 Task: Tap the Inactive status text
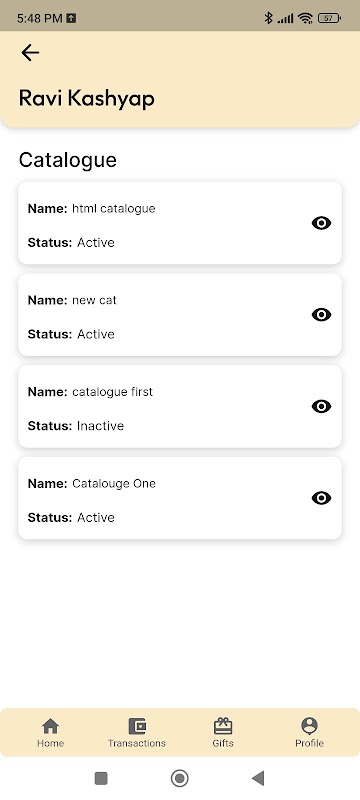click(x=100, y=426)
